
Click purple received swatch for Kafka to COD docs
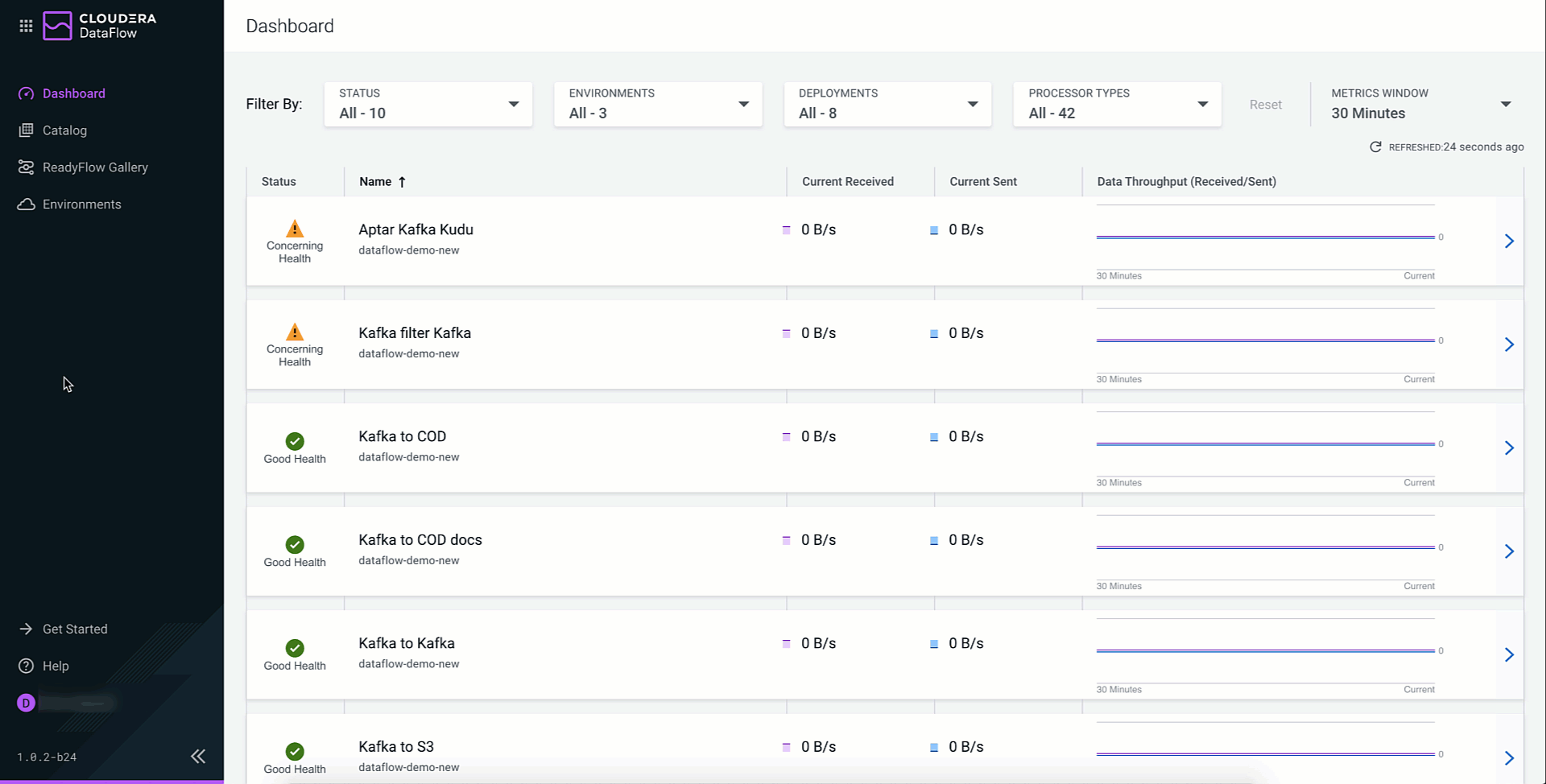point(787,540)
